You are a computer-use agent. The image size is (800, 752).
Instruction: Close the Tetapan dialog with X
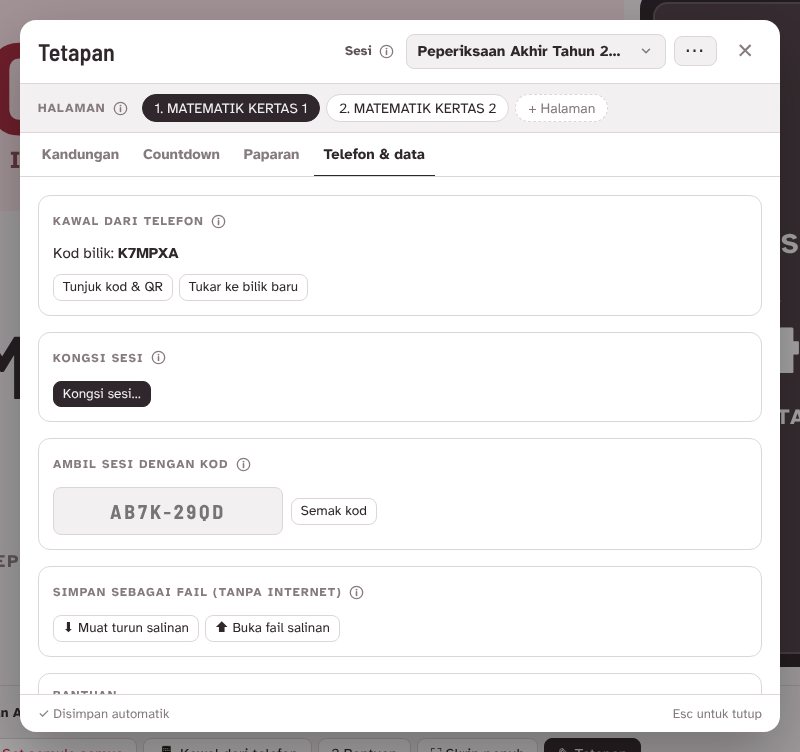pyautogui.click(x=745, y=51)
